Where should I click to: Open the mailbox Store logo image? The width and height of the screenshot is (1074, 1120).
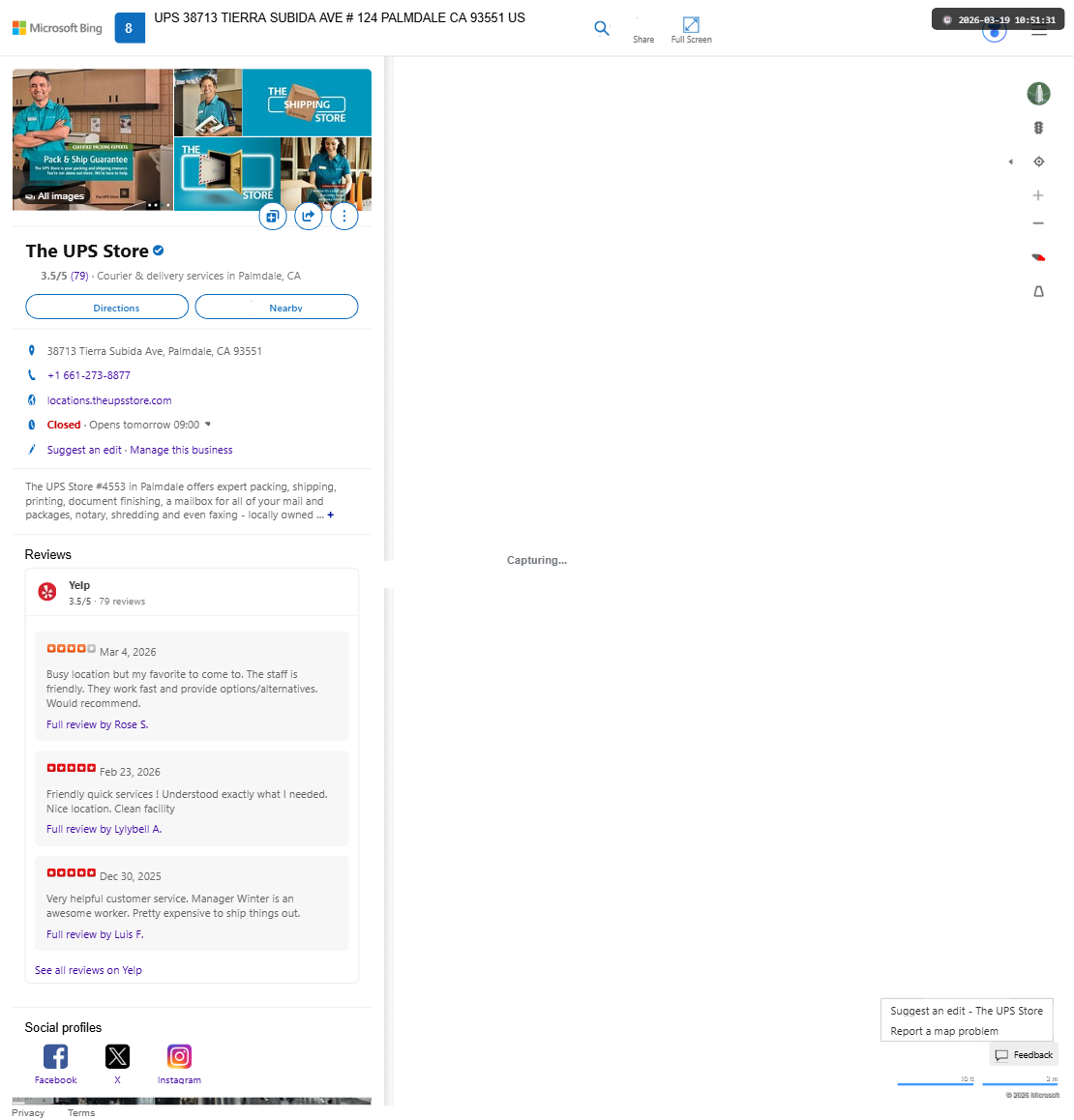point(227,173)
